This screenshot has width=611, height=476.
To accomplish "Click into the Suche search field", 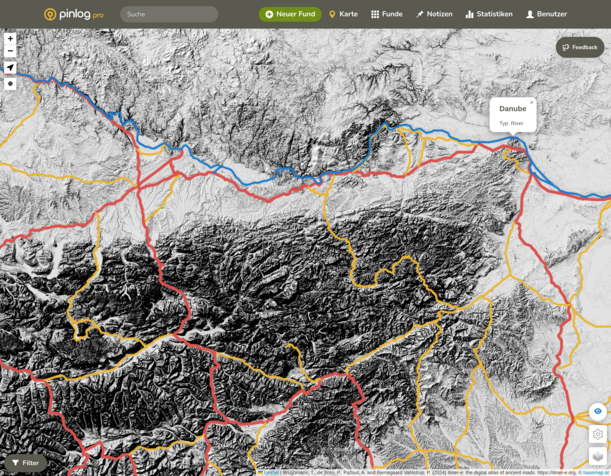I will 169,14.
